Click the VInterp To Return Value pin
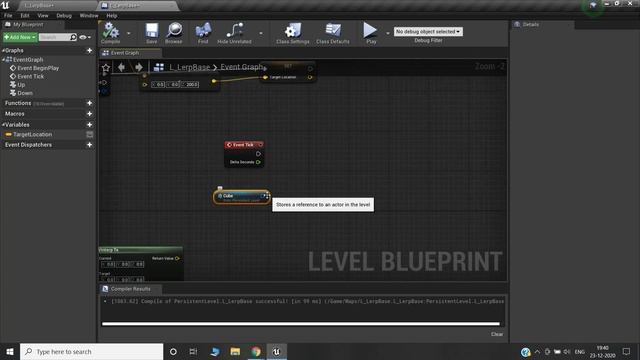Viewport: 640px width, 360px height. 177,258
